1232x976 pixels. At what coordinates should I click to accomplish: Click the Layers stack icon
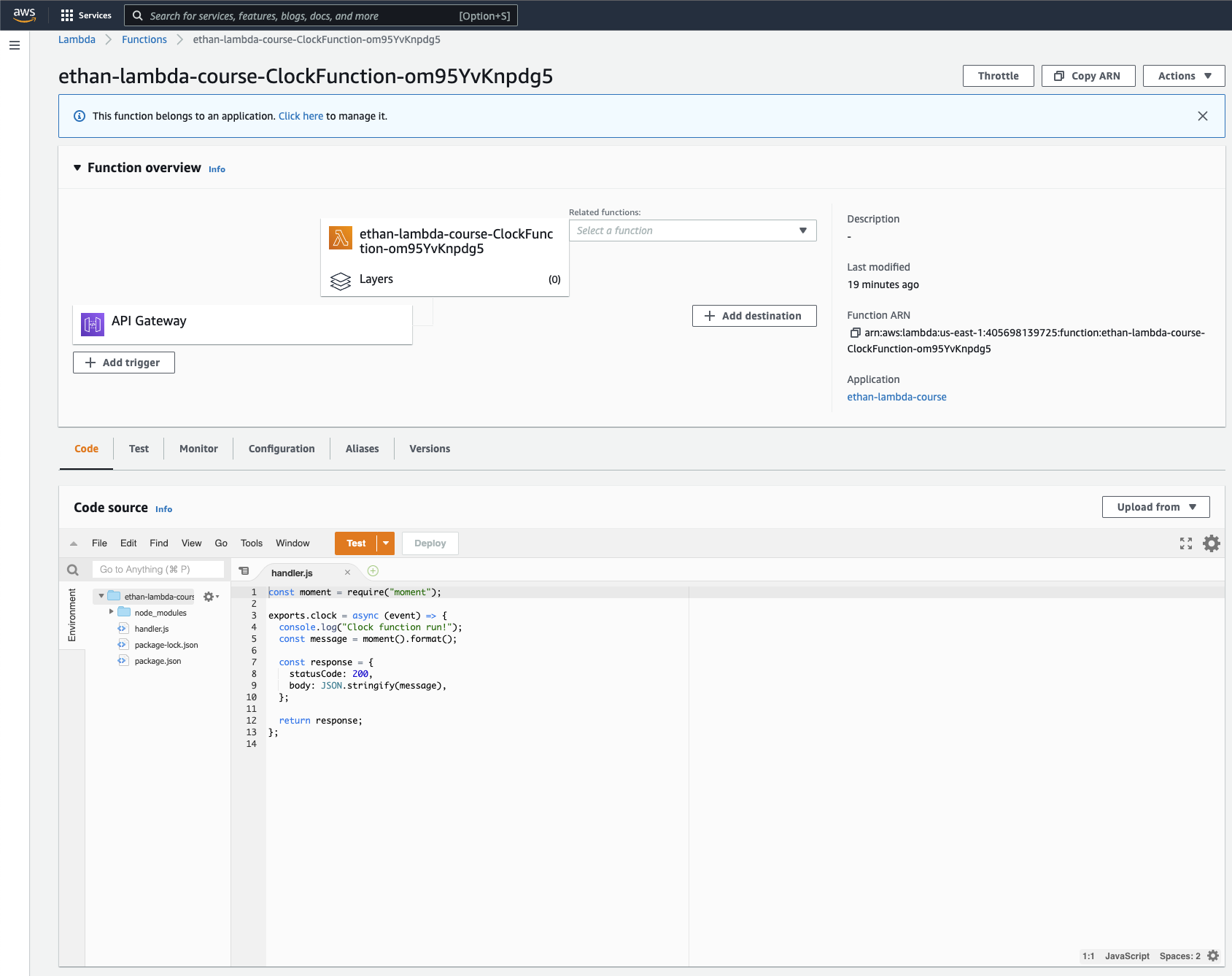point(341,281)
